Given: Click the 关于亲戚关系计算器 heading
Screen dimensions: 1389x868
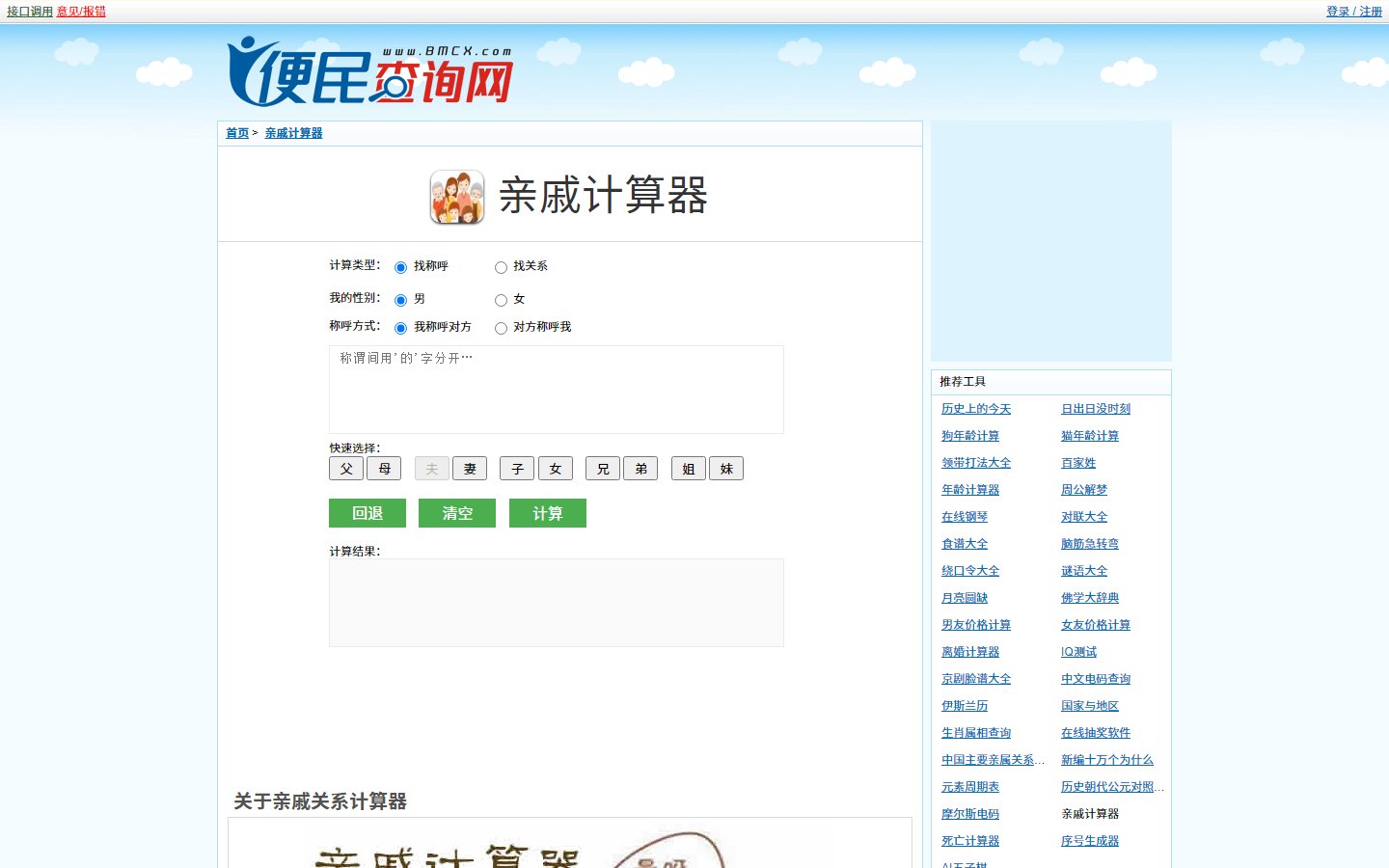Looking at the screenshot, I should [320, 801].
